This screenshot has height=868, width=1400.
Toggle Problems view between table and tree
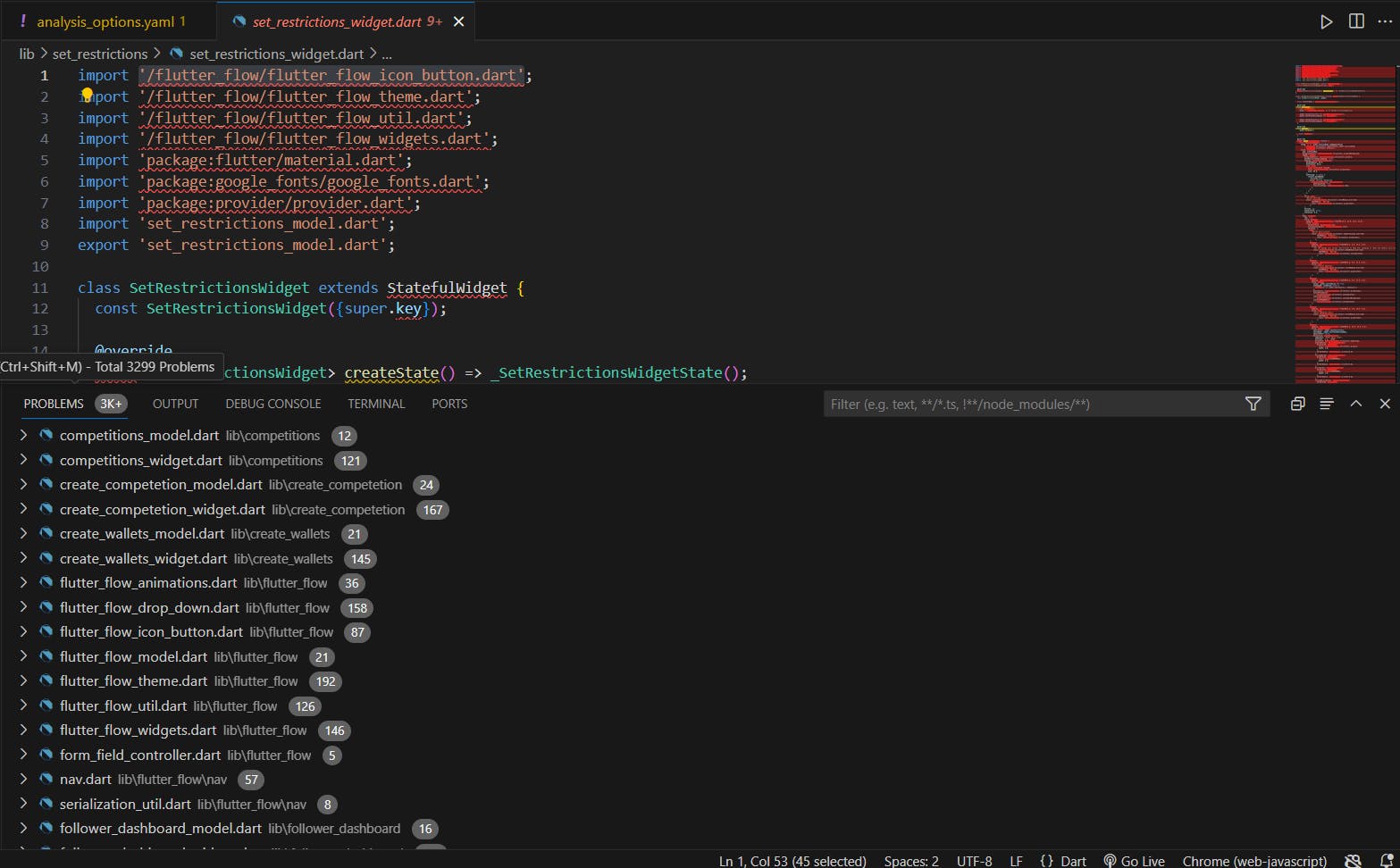coord(1327,404)
